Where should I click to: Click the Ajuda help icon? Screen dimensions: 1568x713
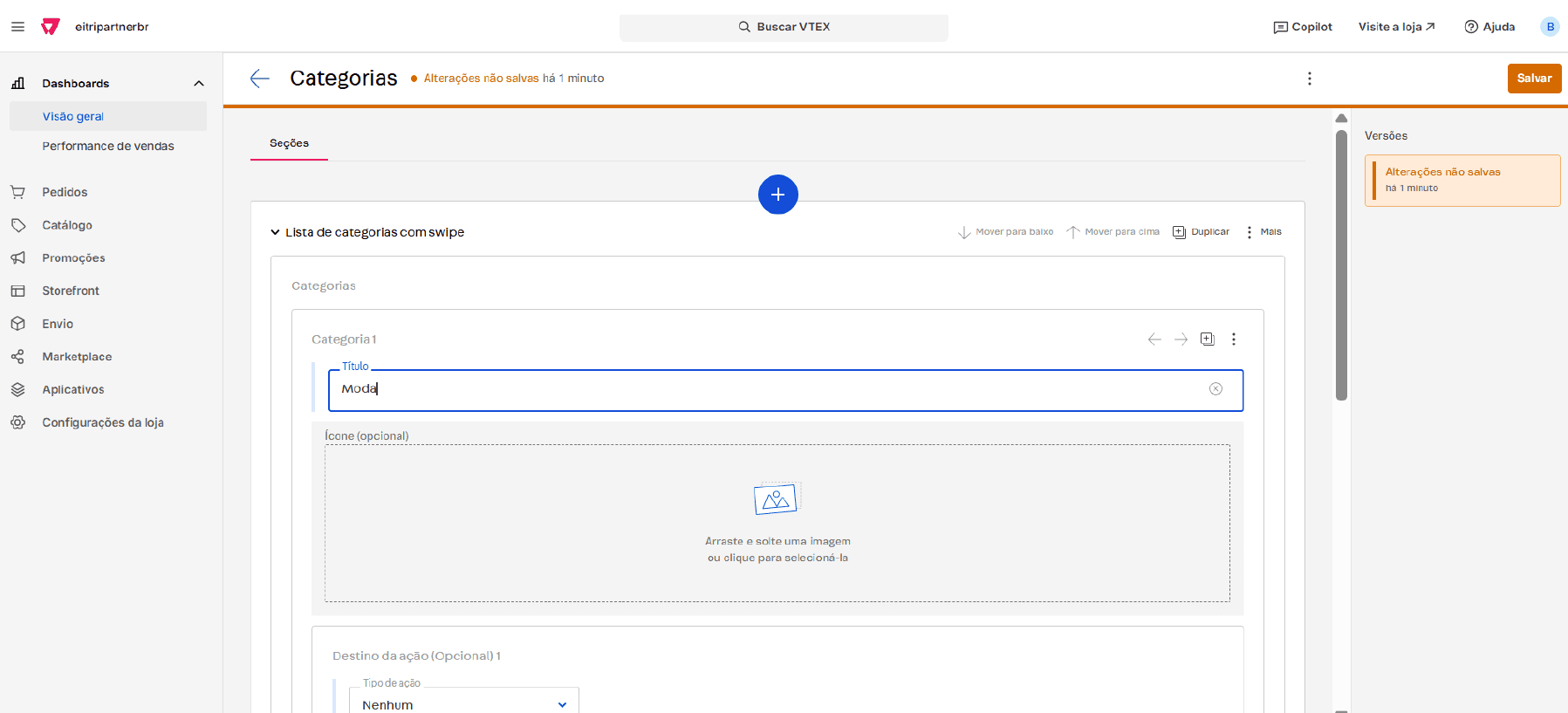pyautogui.click(x=1471, y=27)
